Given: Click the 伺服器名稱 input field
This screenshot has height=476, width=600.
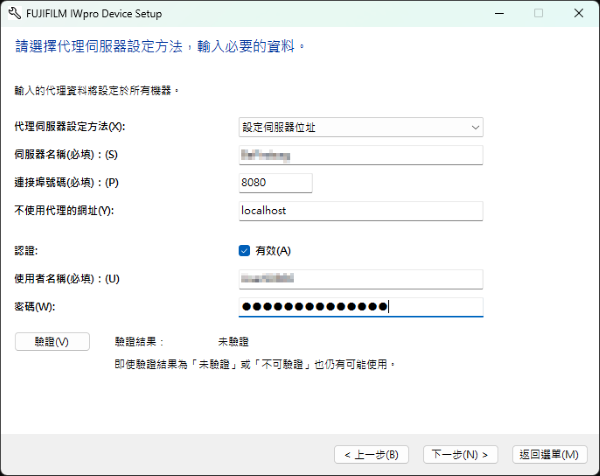Looking at the screenshot, I should [360, 155].
